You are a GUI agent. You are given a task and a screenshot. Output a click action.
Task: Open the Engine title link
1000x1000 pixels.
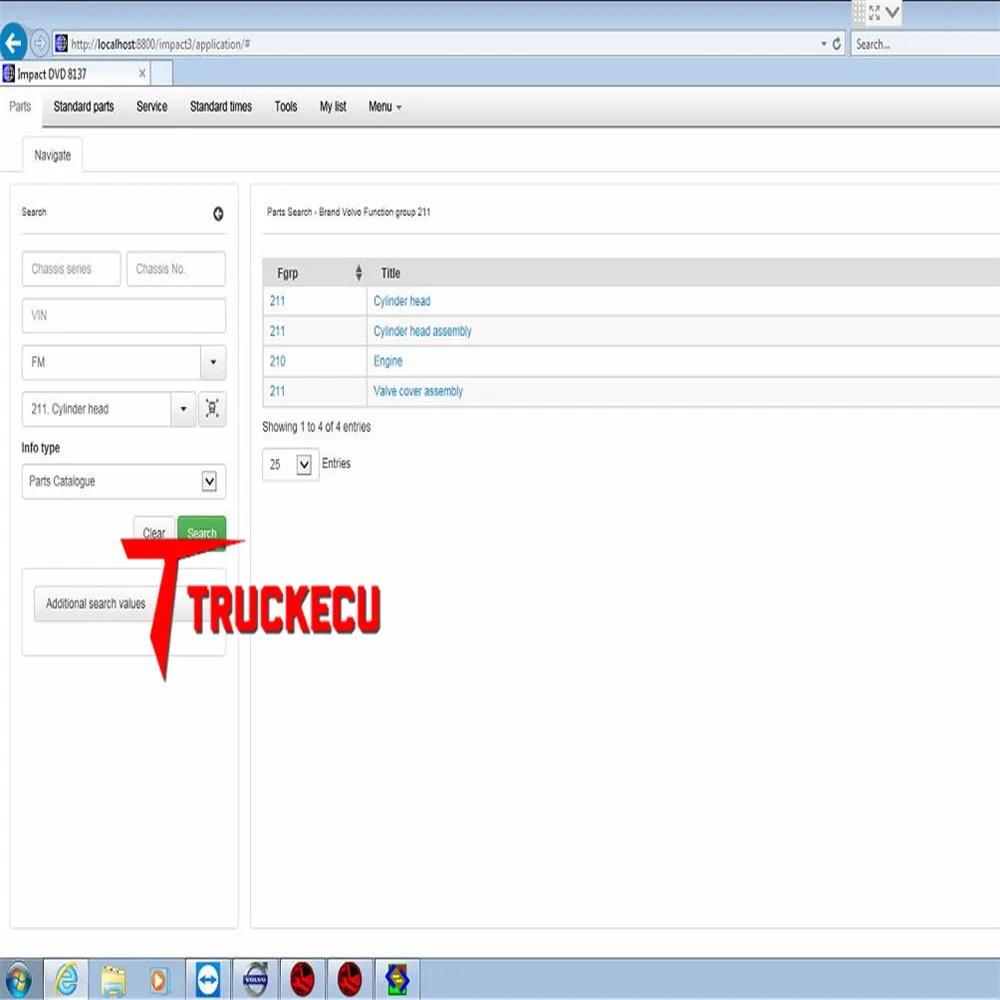[388, 361]
